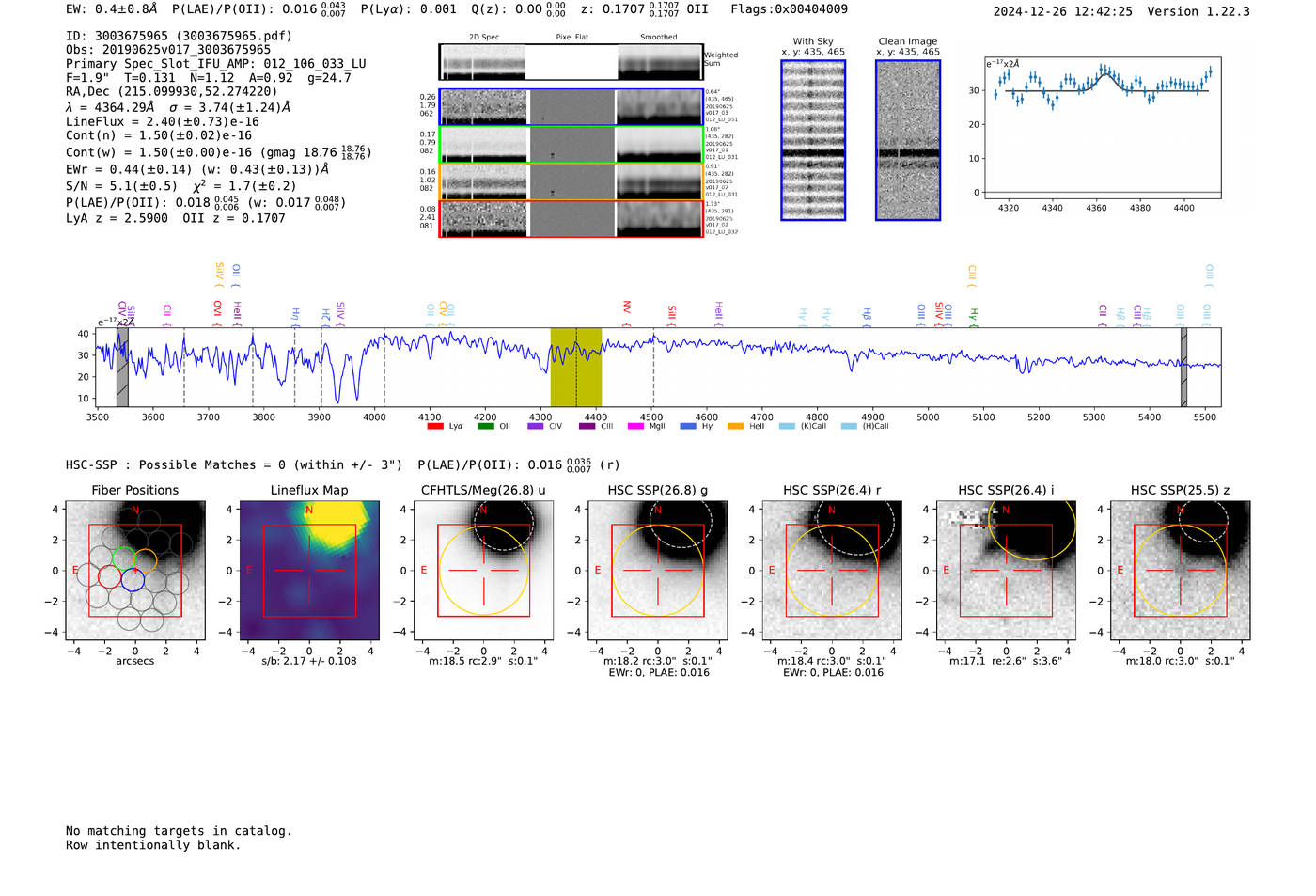Click the green fiber circle in Fiber Positions
Viewport: 1316px width, 896px height.
click(x=123, y=558)
